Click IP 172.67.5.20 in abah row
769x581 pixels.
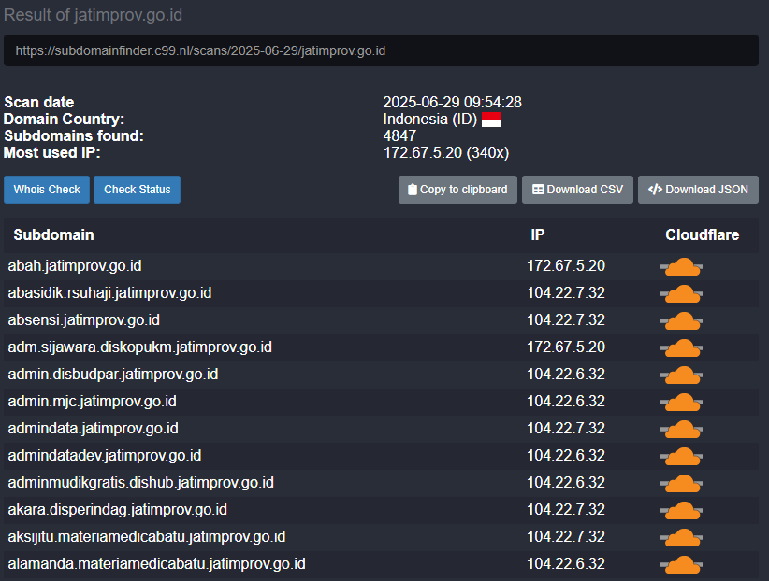pos(566,266)
